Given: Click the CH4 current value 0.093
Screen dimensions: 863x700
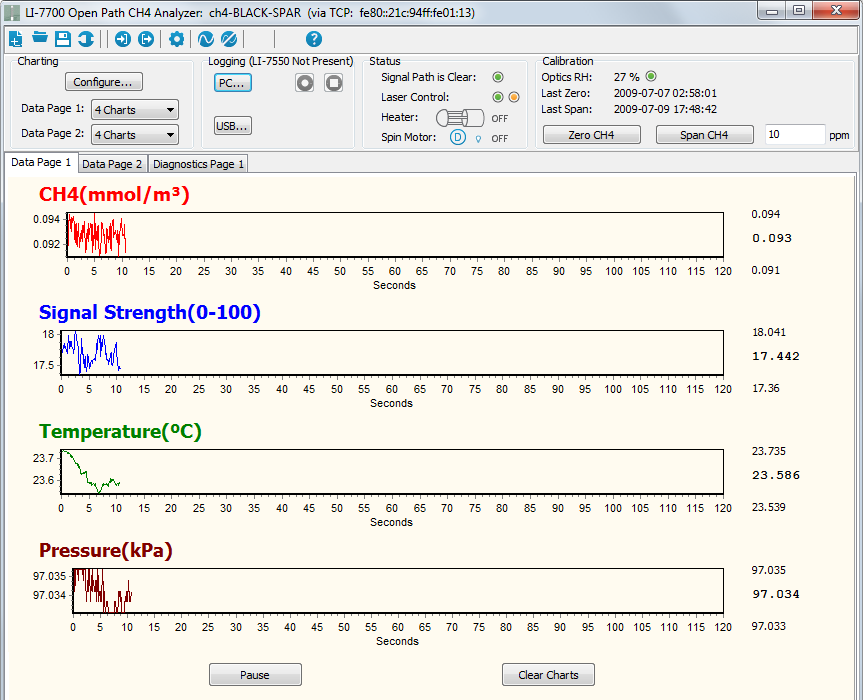Looking at the screenshot, I should (x=772, y=238).
